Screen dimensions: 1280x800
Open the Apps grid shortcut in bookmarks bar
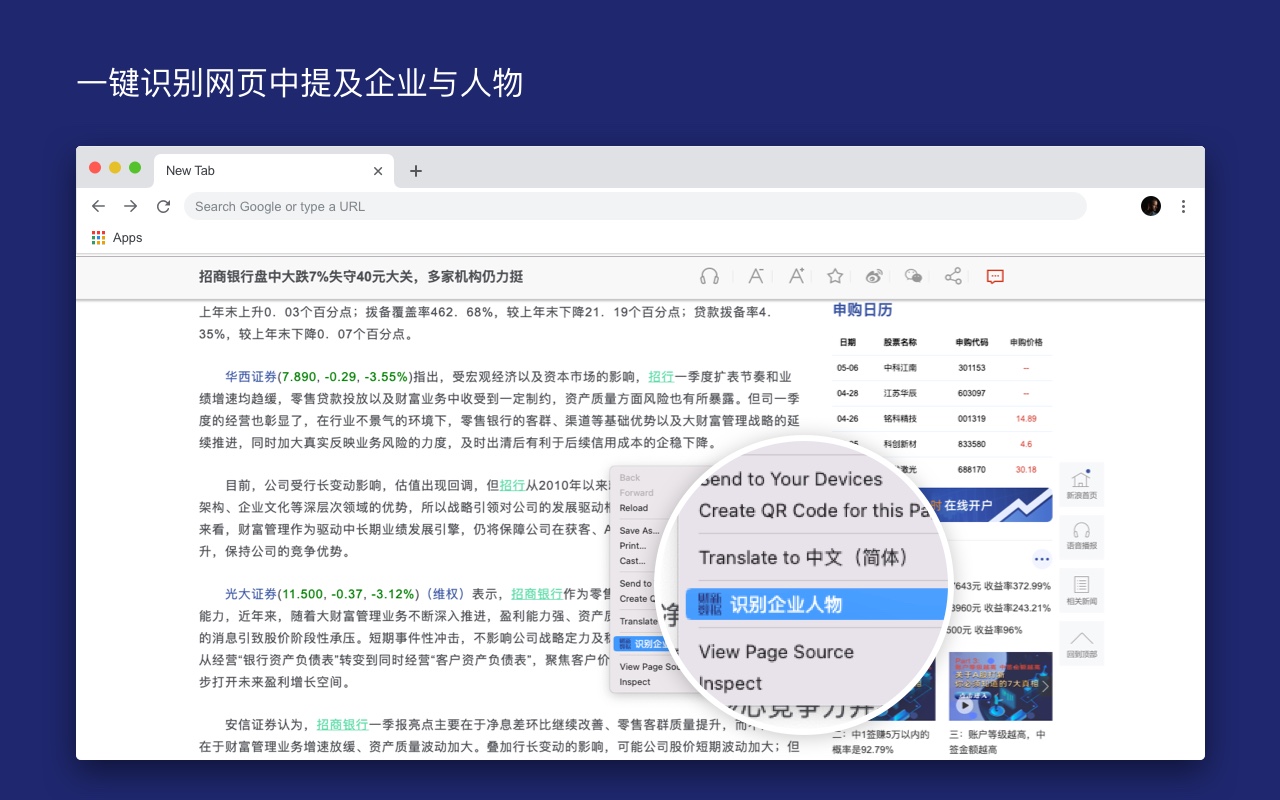tap(117, 238)
